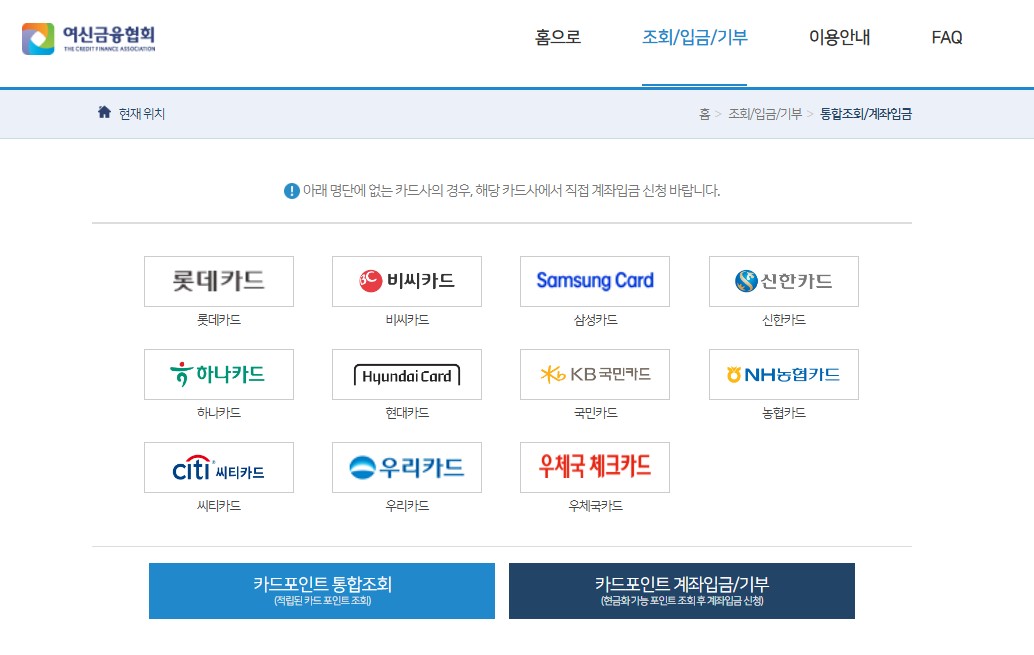Select the citi 씨티카드 logo tile
This screenshot has height=655, width=1034.
coord(219,467)
